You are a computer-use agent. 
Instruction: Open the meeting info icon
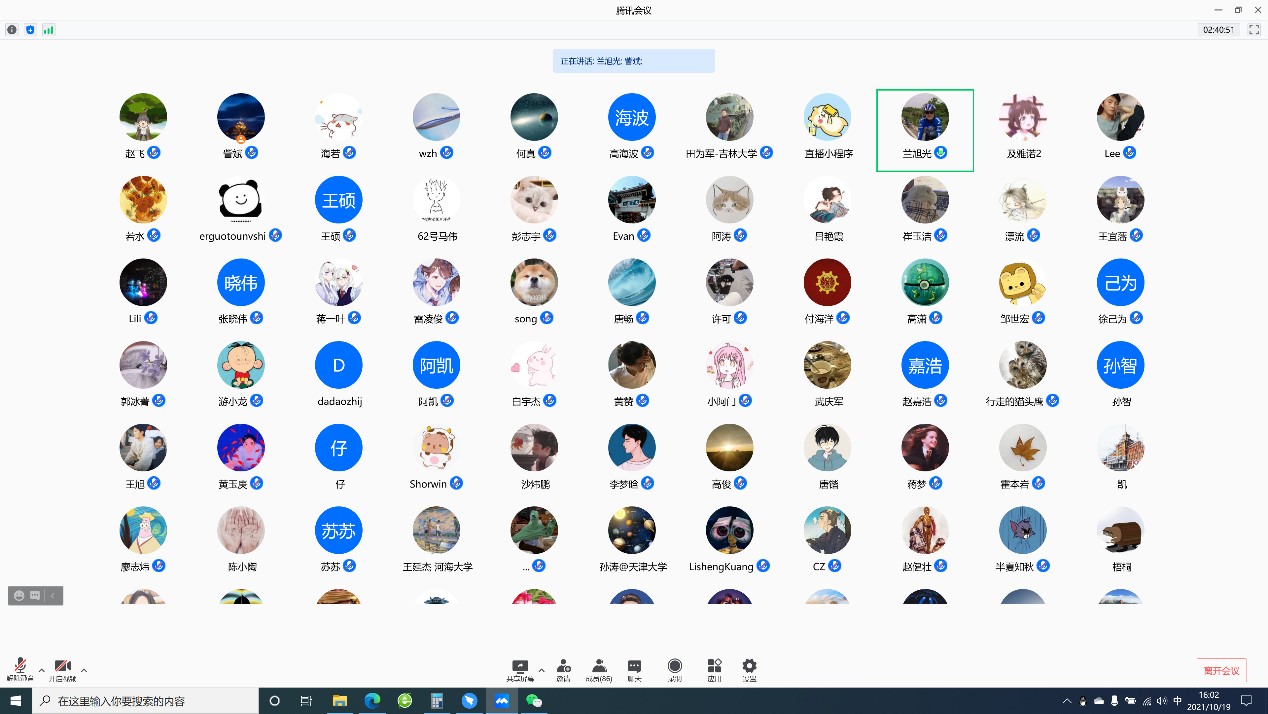(x=12, y=30)
